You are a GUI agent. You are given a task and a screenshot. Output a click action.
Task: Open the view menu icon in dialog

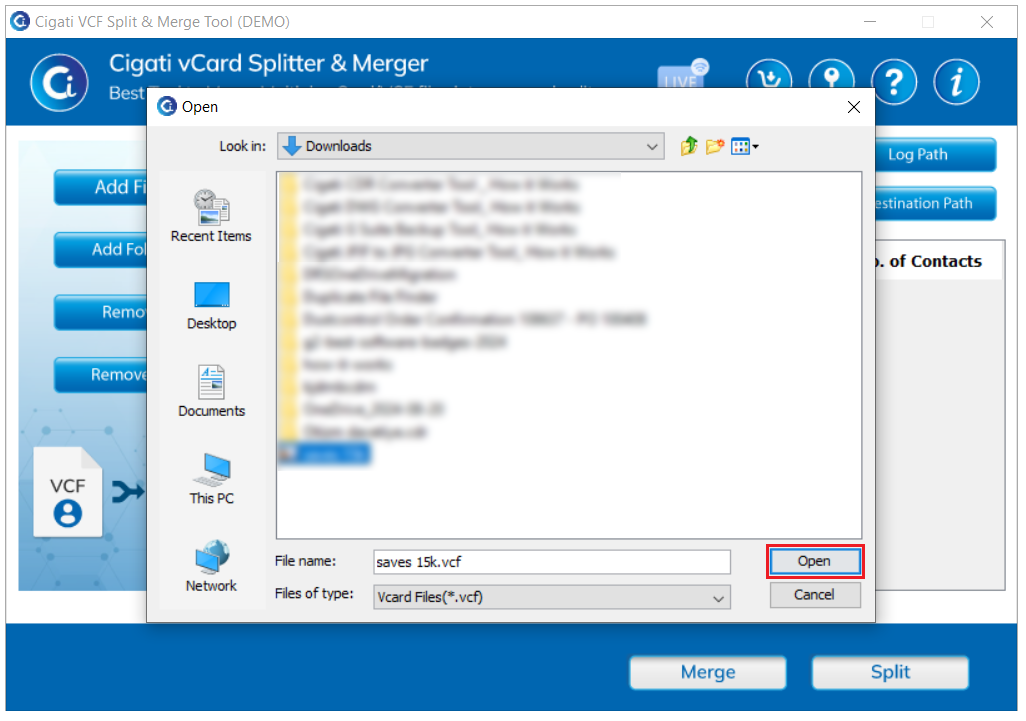pyautogui.click(x=745, y=147)
